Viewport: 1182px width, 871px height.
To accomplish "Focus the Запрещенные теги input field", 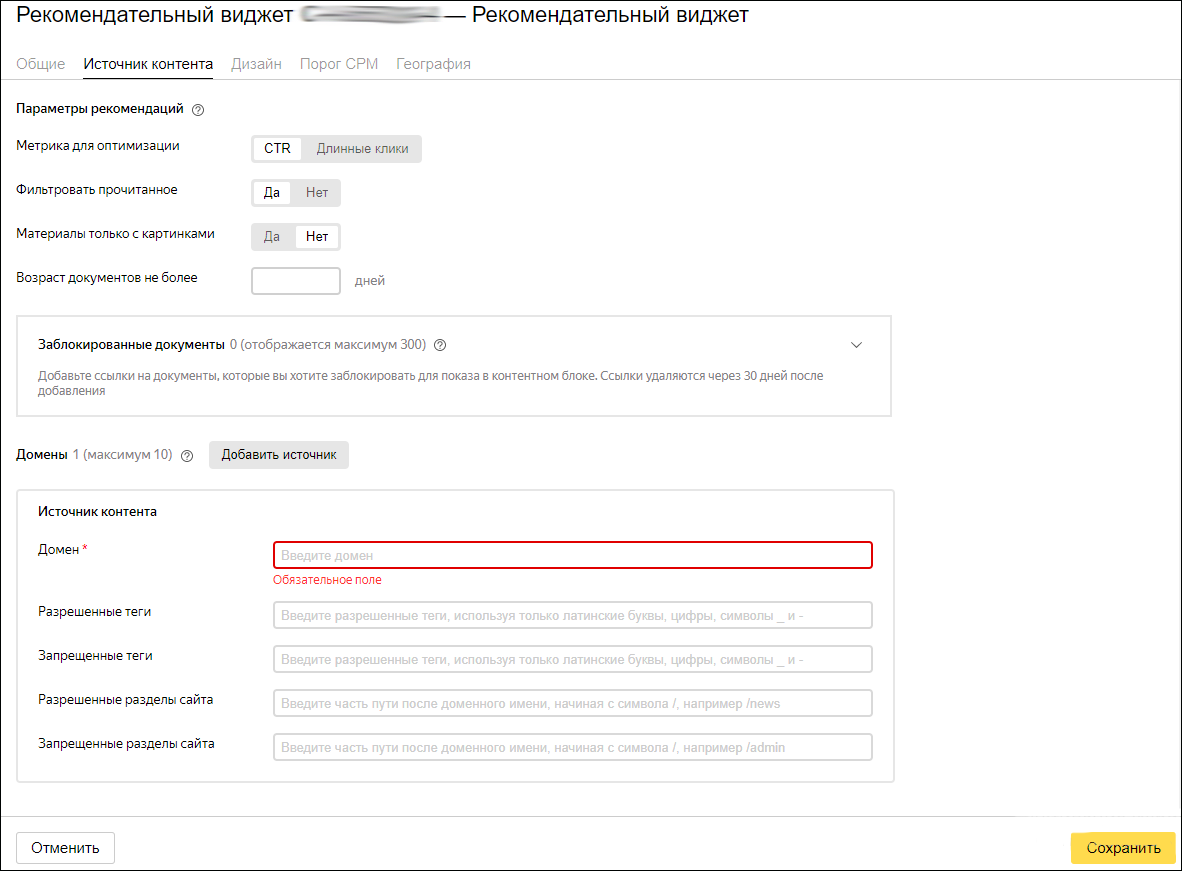I will click(573, 659).
